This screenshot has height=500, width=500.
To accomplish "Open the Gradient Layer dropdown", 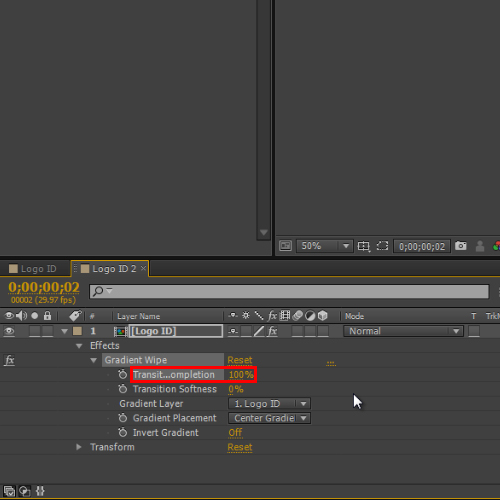I will click(x=269, y=404).
